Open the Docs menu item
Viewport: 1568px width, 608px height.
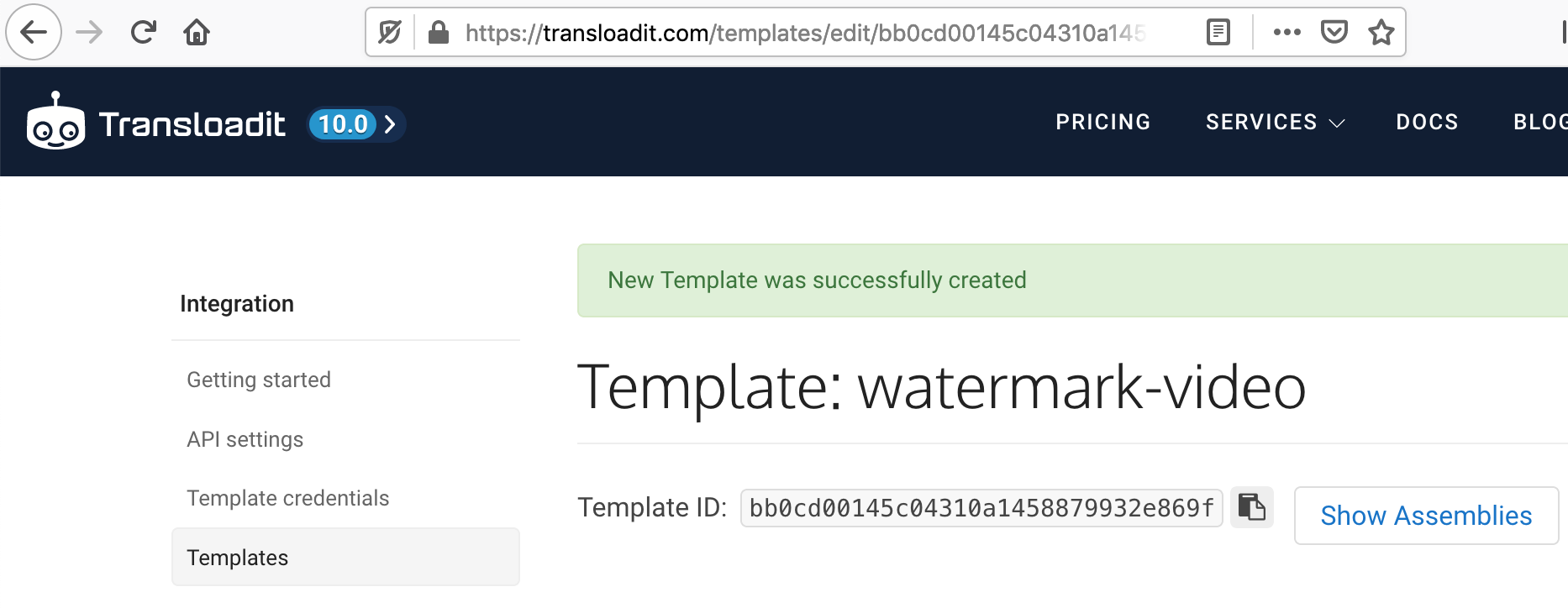coord(1427,123)
